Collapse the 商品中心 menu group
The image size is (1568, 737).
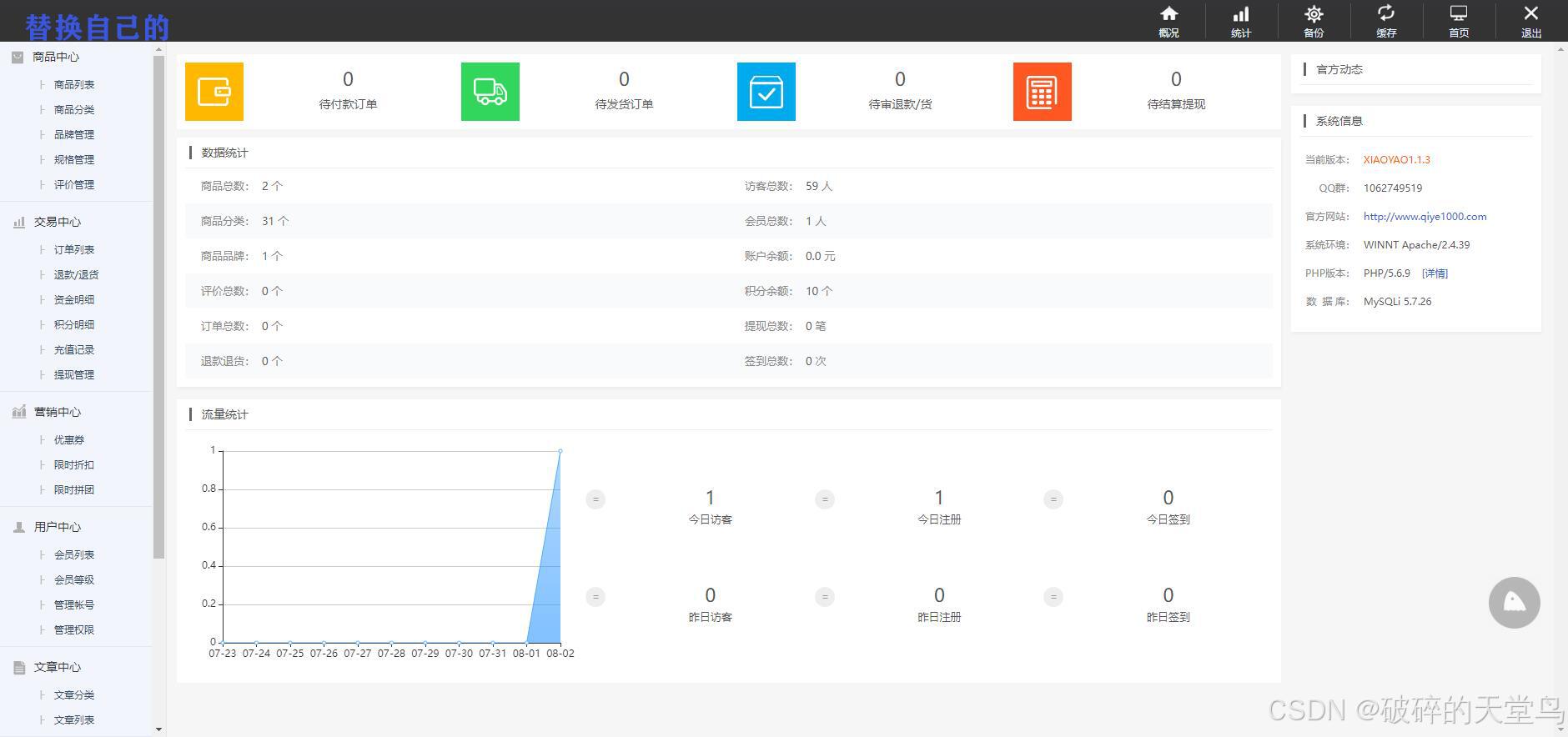coord(56,57)
